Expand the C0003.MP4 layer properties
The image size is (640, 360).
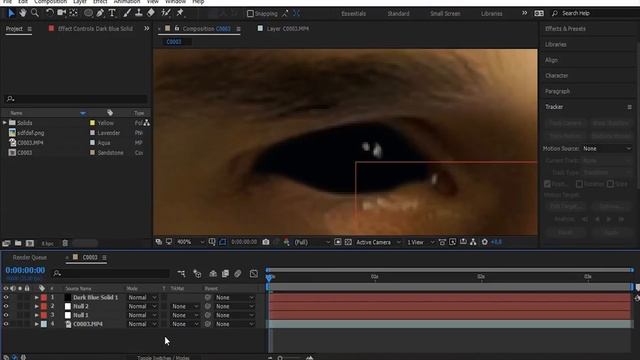(37, 324)
